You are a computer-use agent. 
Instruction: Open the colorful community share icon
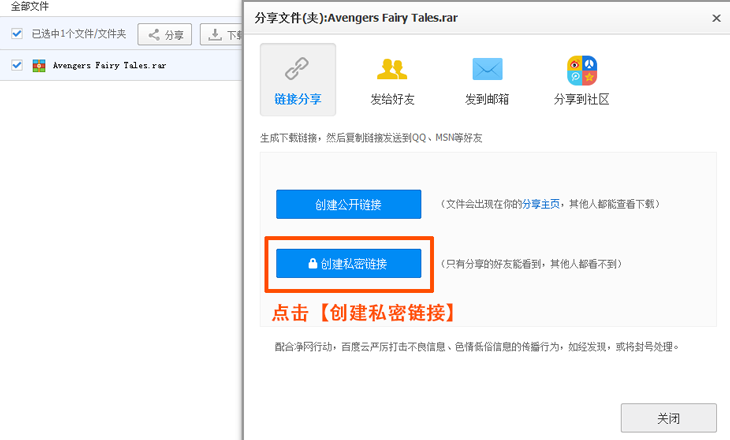(581, 69)
